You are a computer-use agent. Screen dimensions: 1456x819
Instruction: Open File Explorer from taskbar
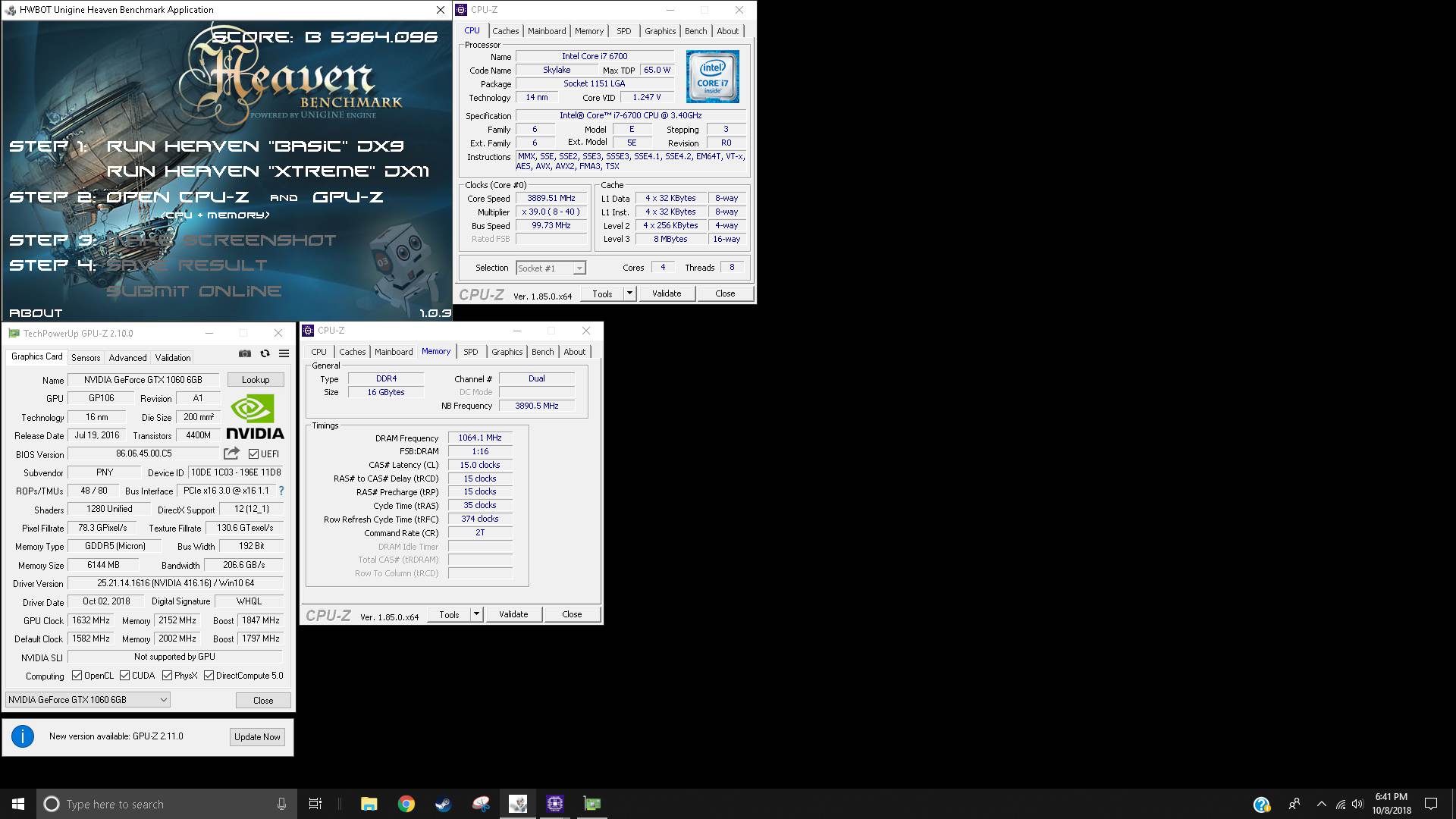click(x=369, y=804)
